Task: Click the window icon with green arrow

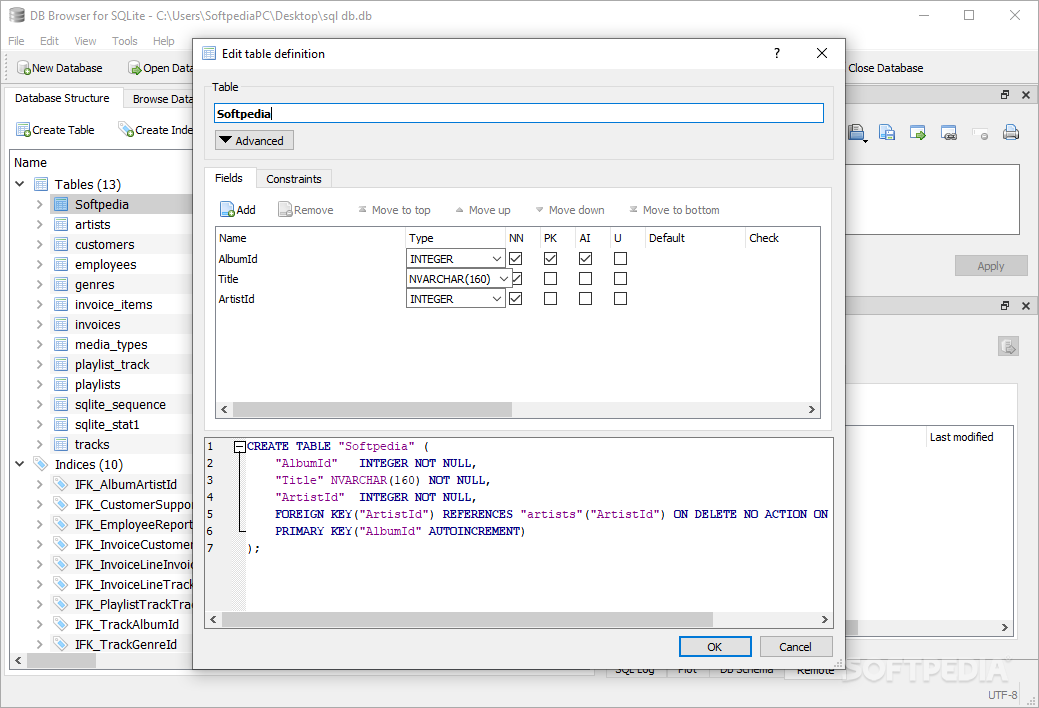Action: coord(918,133)
